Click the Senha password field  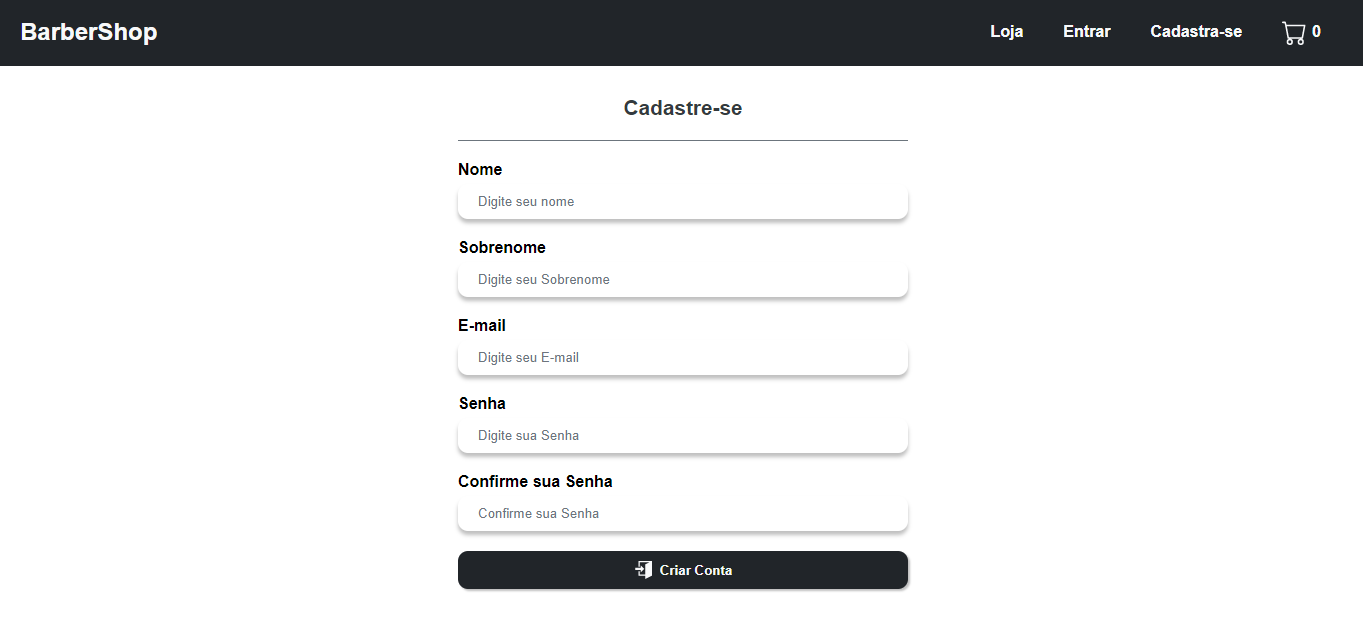click(x=682, y=435)
